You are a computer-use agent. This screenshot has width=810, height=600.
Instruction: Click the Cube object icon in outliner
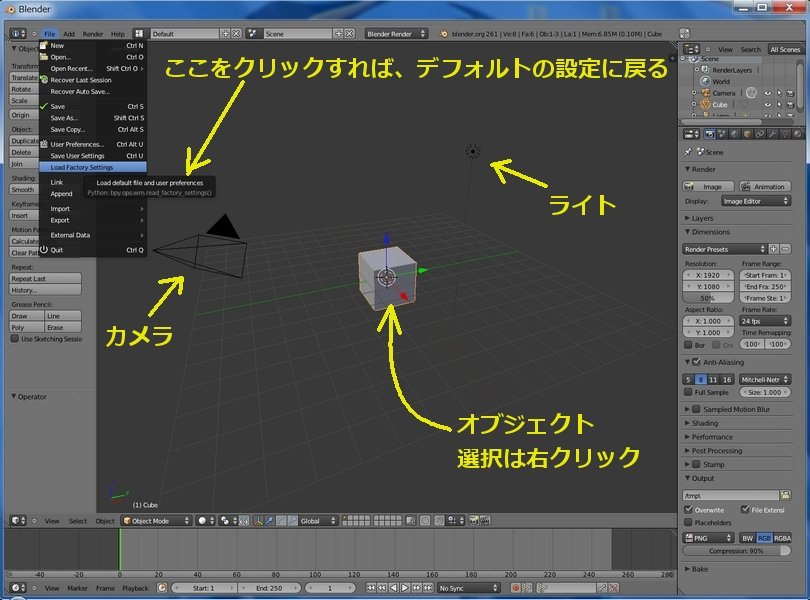coord(706,104)
